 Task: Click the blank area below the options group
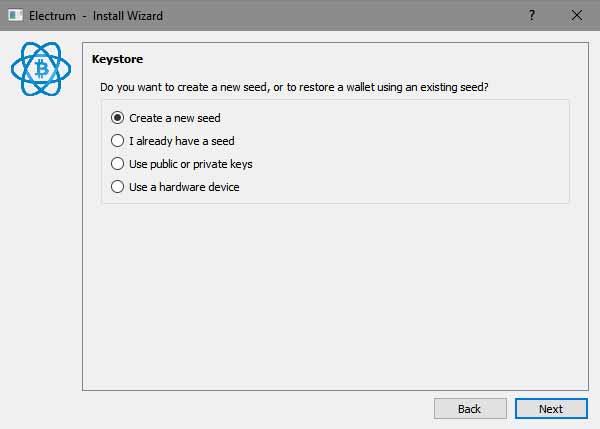(335, 297)
